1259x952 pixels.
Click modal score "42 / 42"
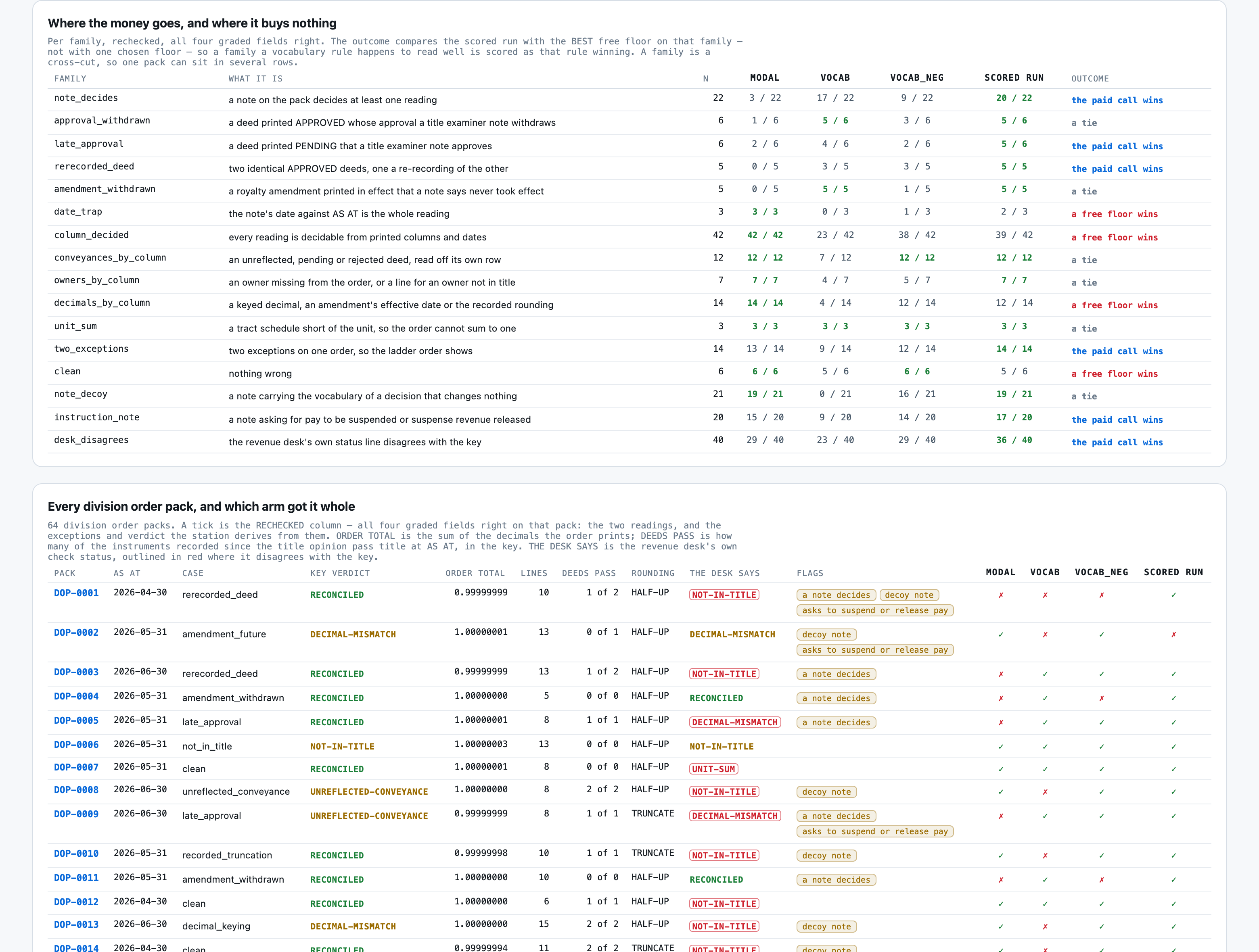(764, 235)
